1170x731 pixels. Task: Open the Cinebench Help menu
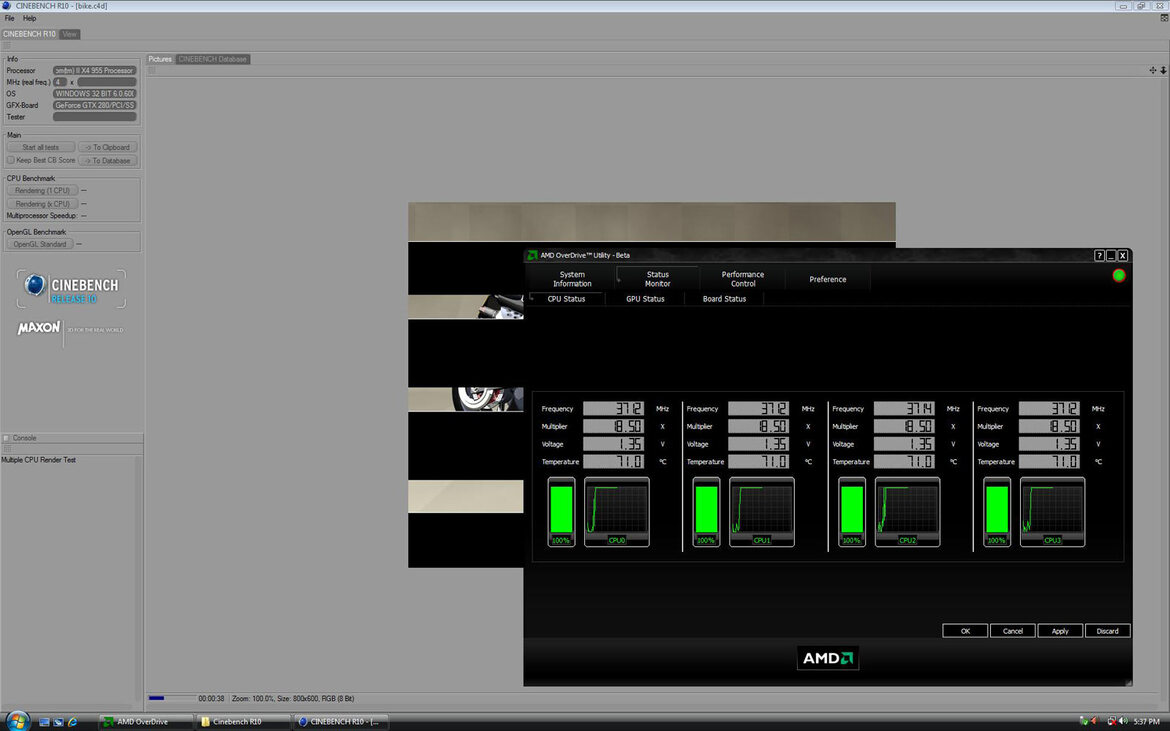click(29, 19)
